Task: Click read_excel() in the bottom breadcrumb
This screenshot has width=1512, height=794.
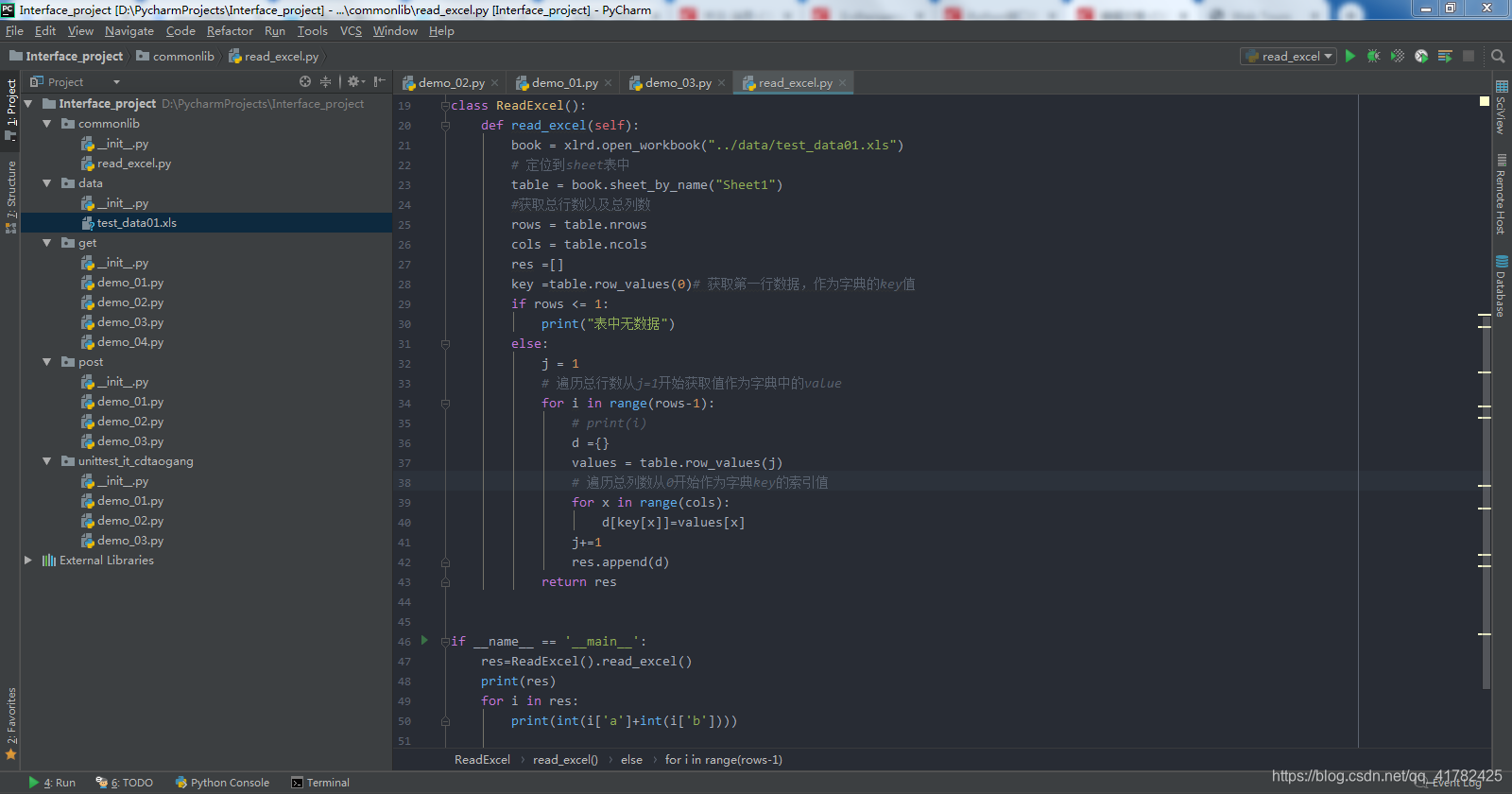Action: pyautogui.click(x=565, y=760)
